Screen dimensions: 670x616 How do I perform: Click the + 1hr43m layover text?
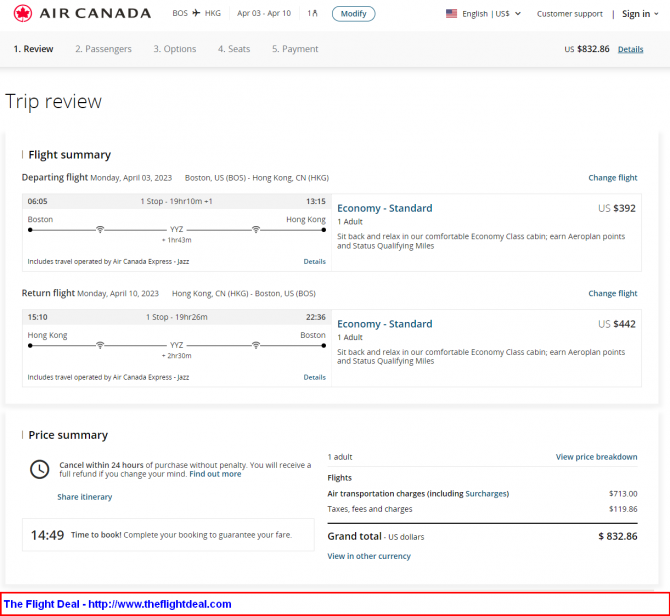(176, 240)
